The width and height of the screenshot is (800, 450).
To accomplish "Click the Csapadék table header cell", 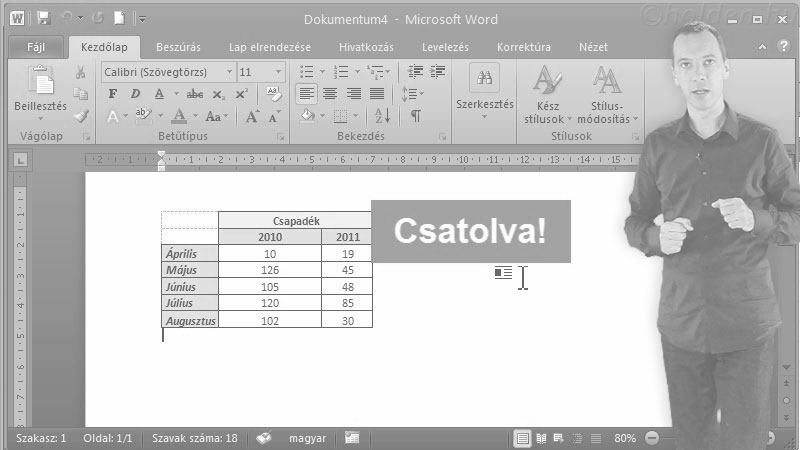I will [x=295, y=220].
